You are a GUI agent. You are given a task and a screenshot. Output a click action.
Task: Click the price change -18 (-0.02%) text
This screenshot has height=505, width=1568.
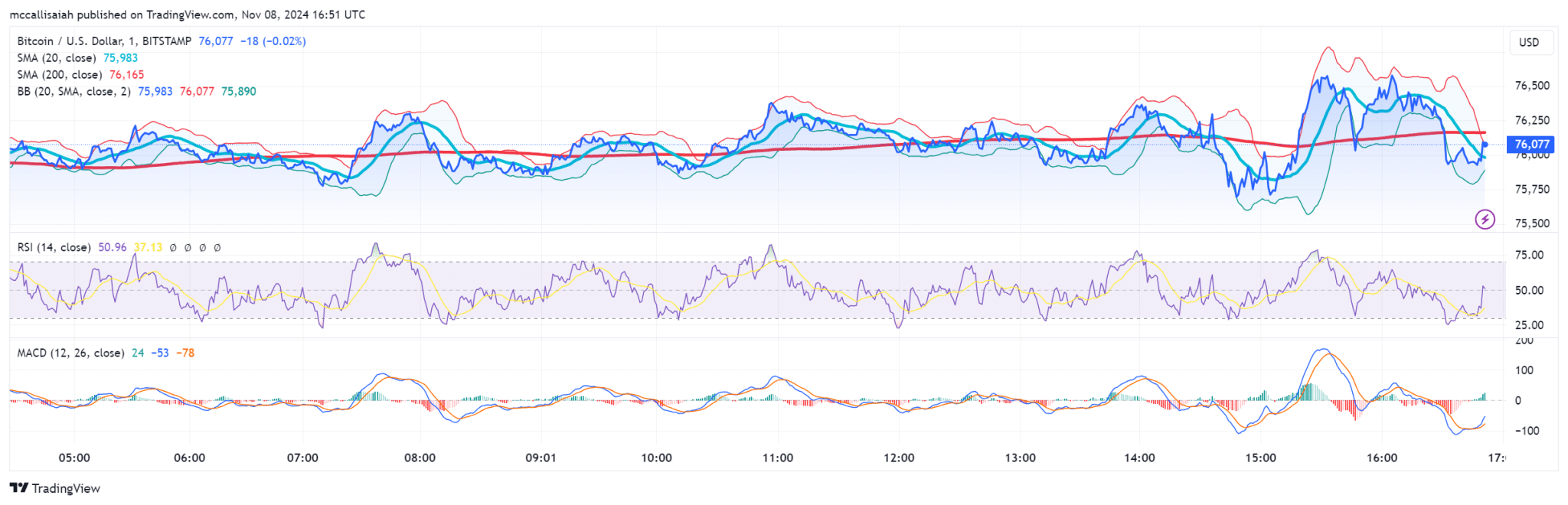click(x=273, y=41)
